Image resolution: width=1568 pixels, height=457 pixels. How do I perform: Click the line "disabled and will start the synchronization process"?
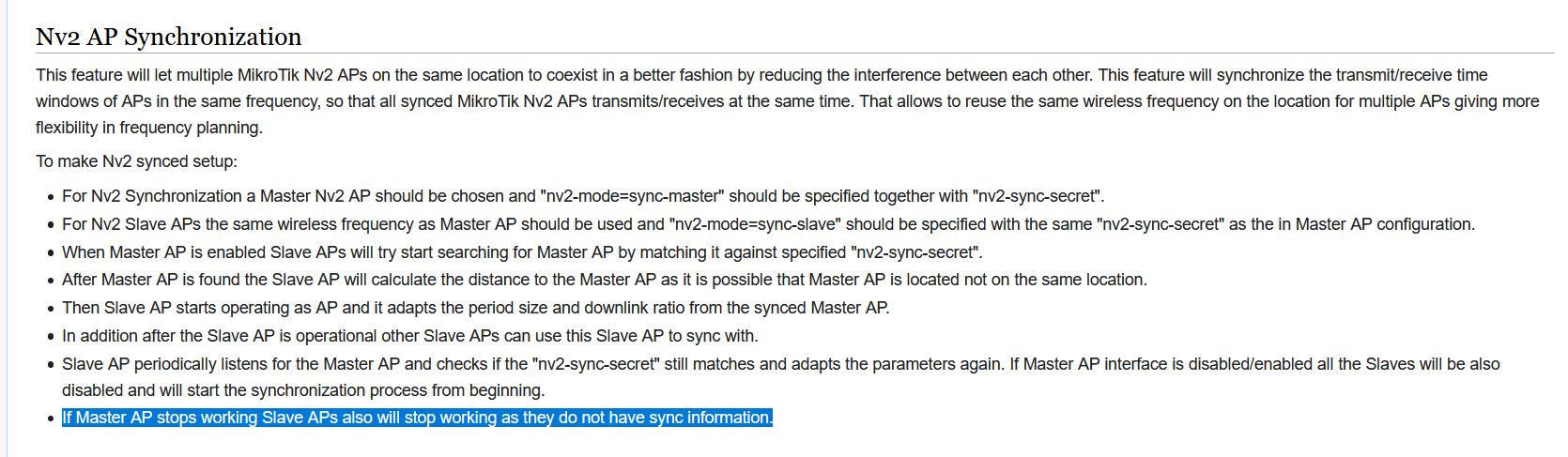(303, 390)
